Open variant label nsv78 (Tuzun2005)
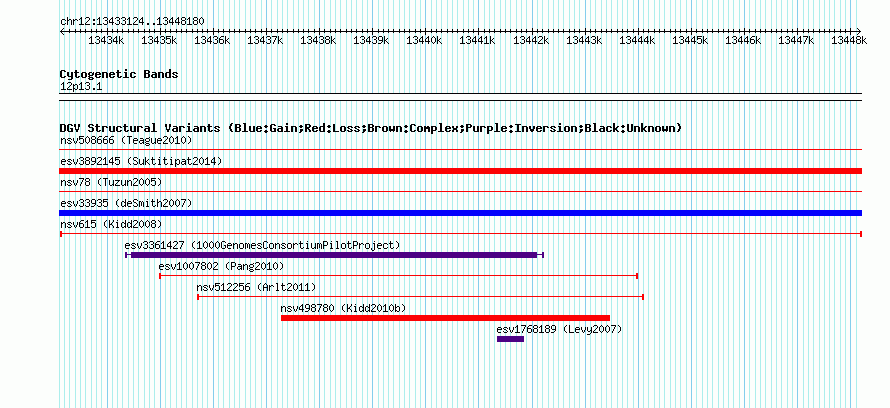 [111, 182]
